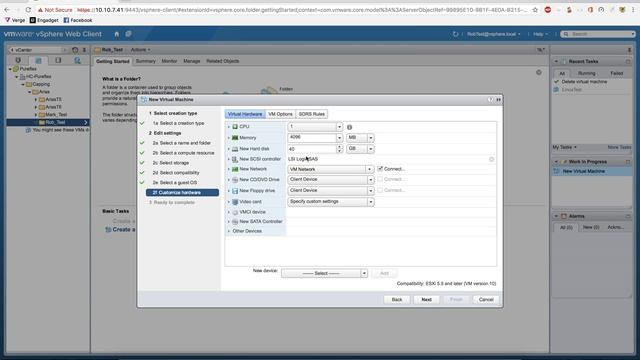Viewport: 640px width, 360px height.
Task: Open New Virtual Machine in Work In Progress
Action: click(584, 171)
